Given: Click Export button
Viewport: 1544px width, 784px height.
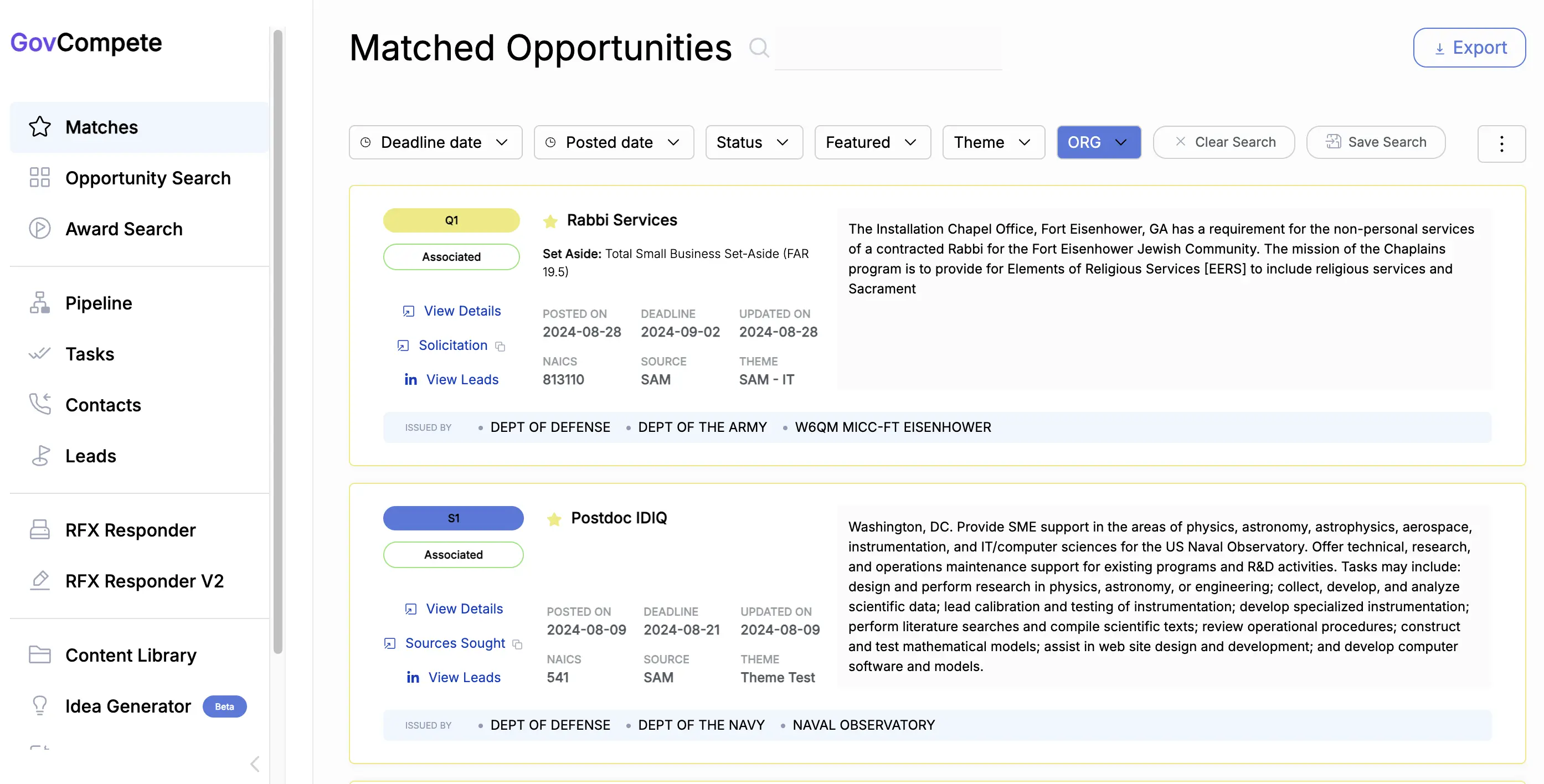Looking at the screenshot, I should pos(1469,48).
